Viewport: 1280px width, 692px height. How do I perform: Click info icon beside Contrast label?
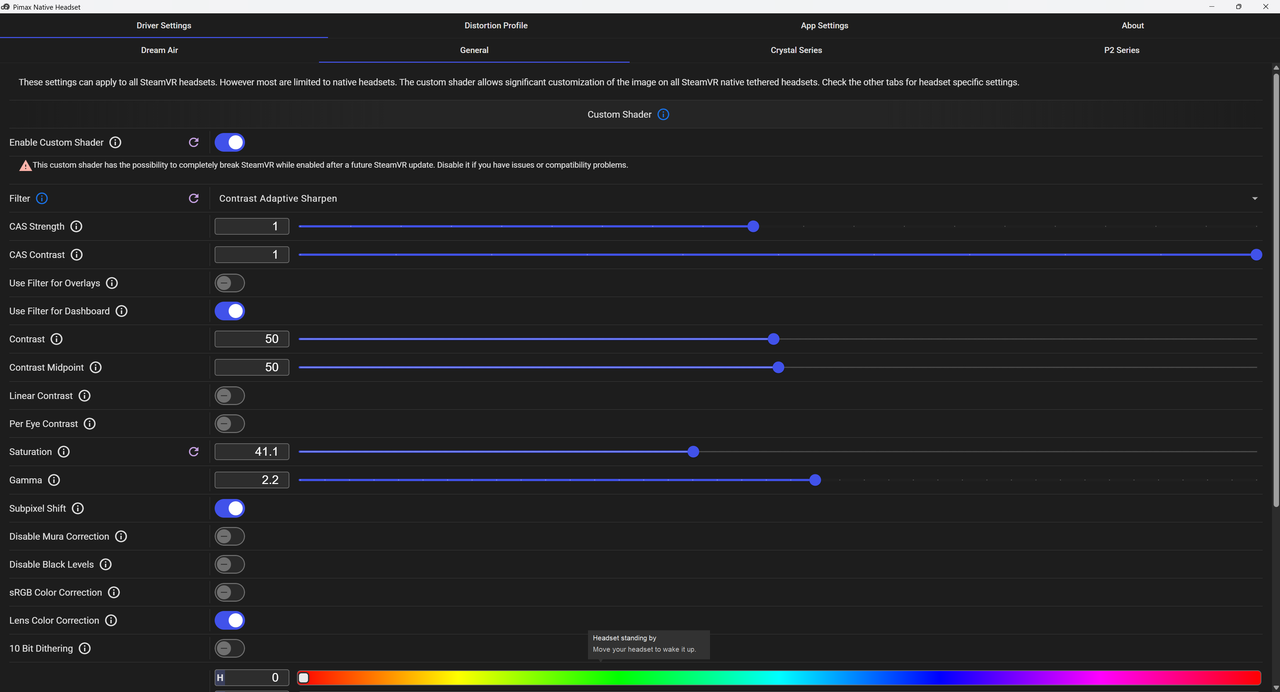click(56, 340)
